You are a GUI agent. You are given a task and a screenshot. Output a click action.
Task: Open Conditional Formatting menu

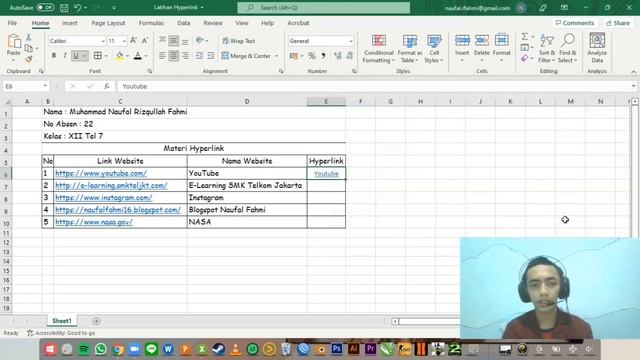[x=379, y=49]
